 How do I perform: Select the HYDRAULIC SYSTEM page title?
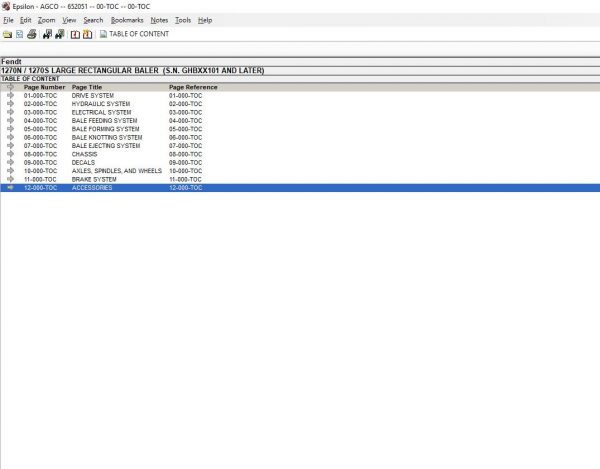click(x=101, y=104)
